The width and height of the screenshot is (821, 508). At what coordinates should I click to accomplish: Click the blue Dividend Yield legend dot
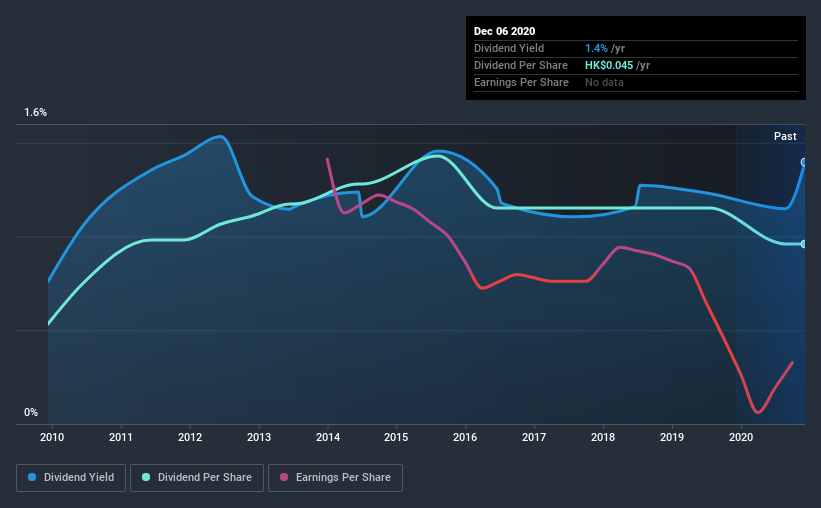coord(32,477)
